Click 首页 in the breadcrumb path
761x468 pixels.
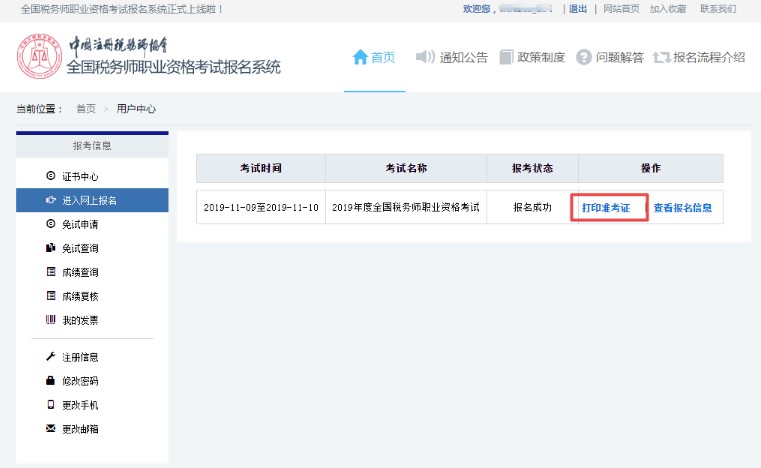coord(86,108)
